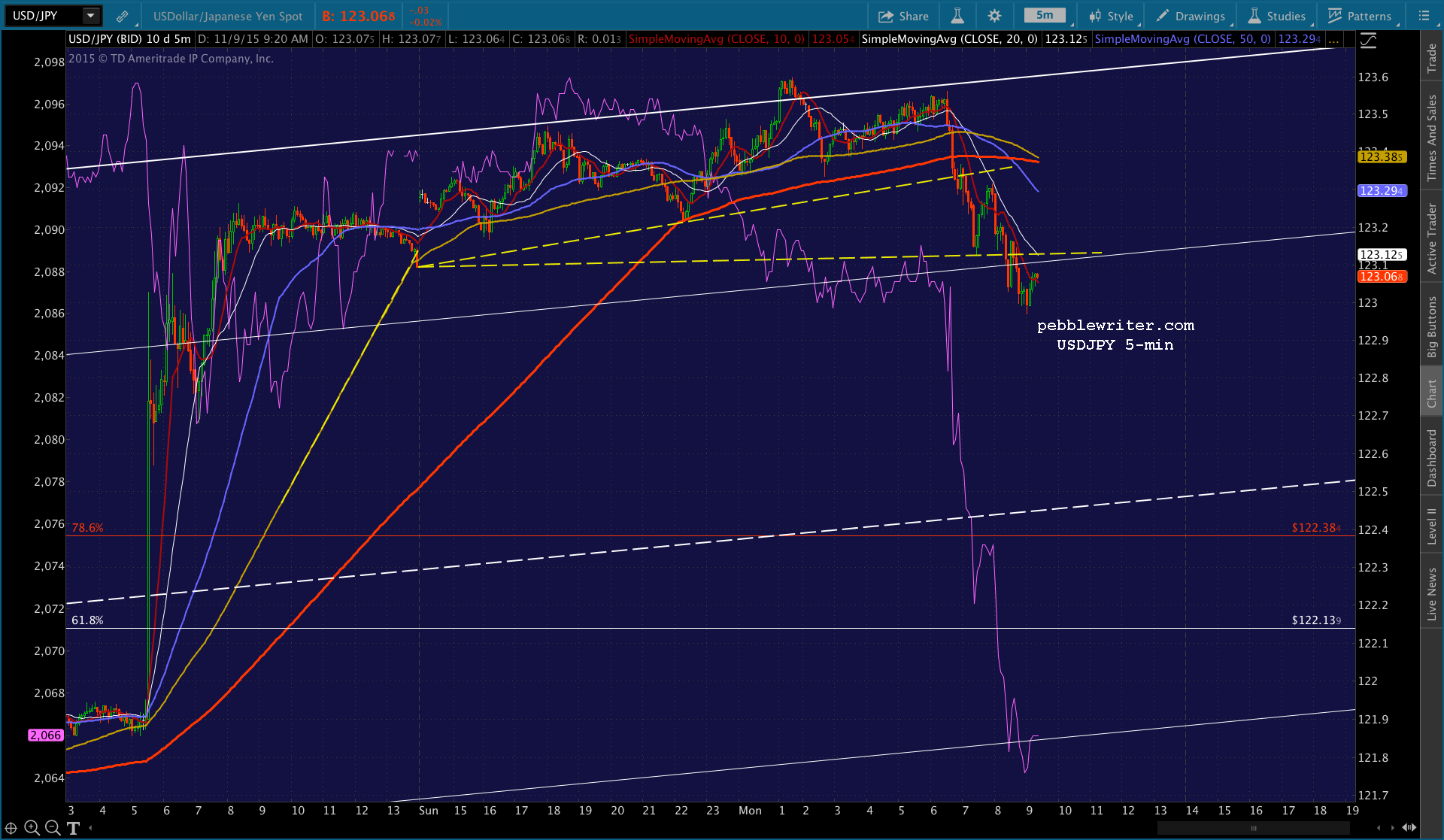Click the list menu icon at top right

coord(1424,16)
